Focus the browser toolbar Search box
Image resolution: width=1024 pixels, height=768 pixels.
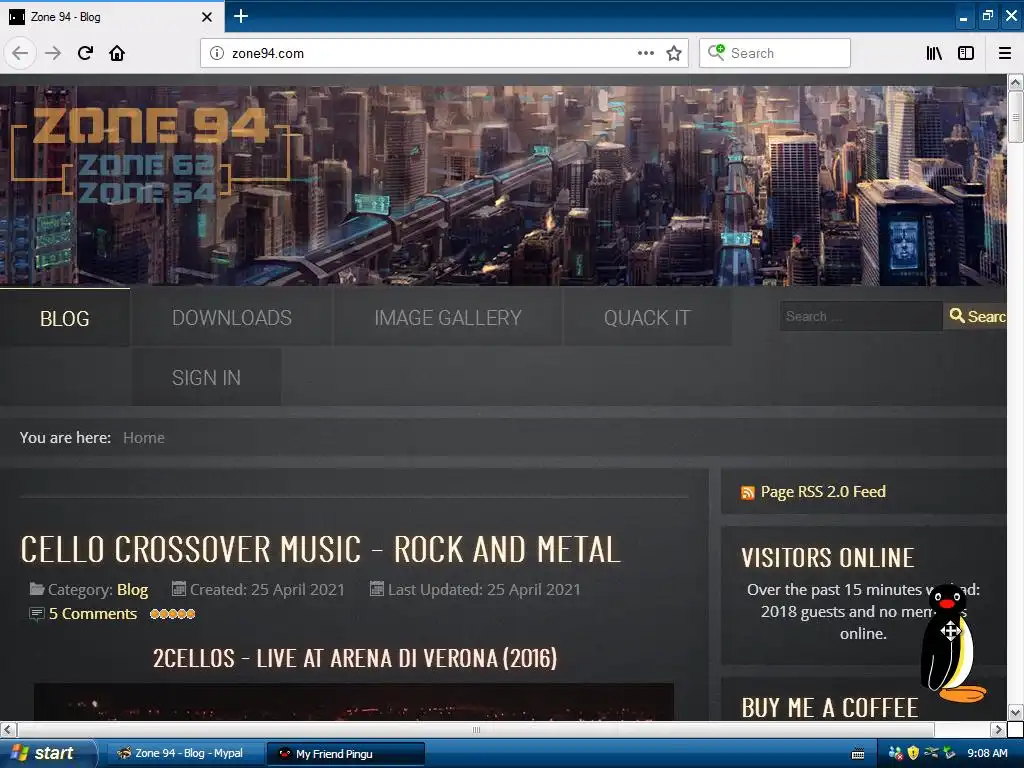775,53
